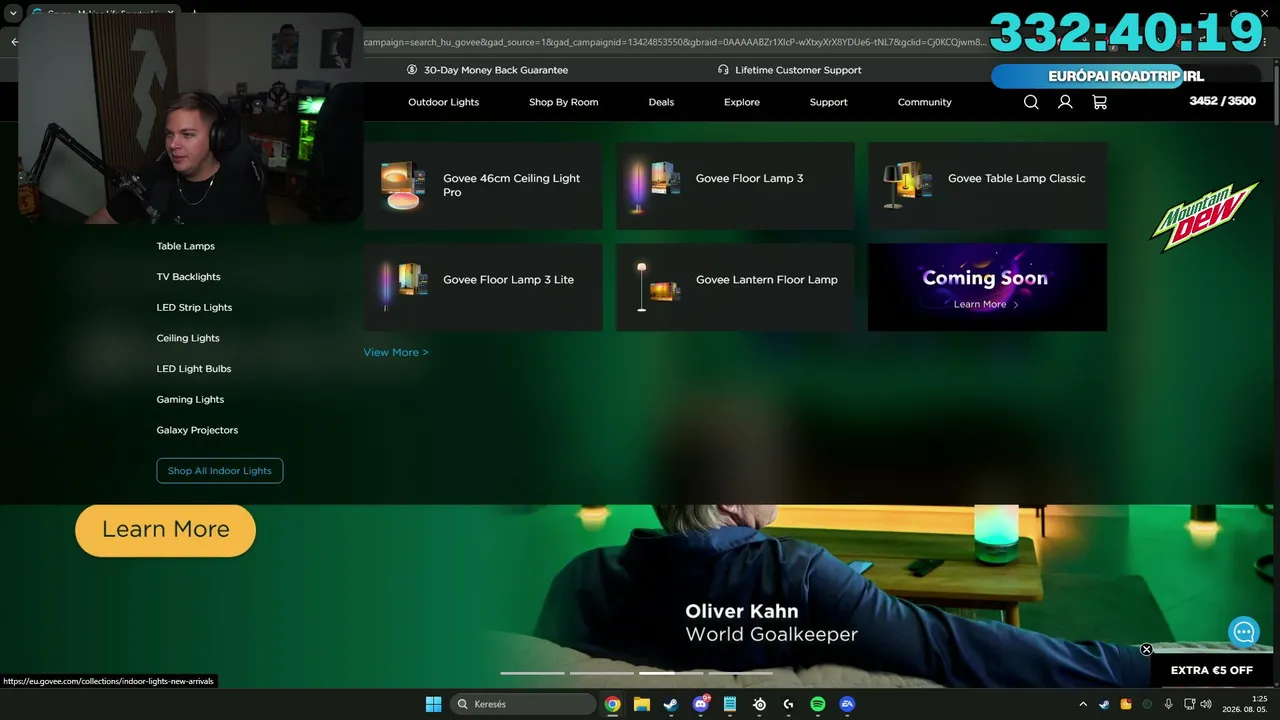
Task: Open the Notepad taskbar icon
Action: (729, 704)
